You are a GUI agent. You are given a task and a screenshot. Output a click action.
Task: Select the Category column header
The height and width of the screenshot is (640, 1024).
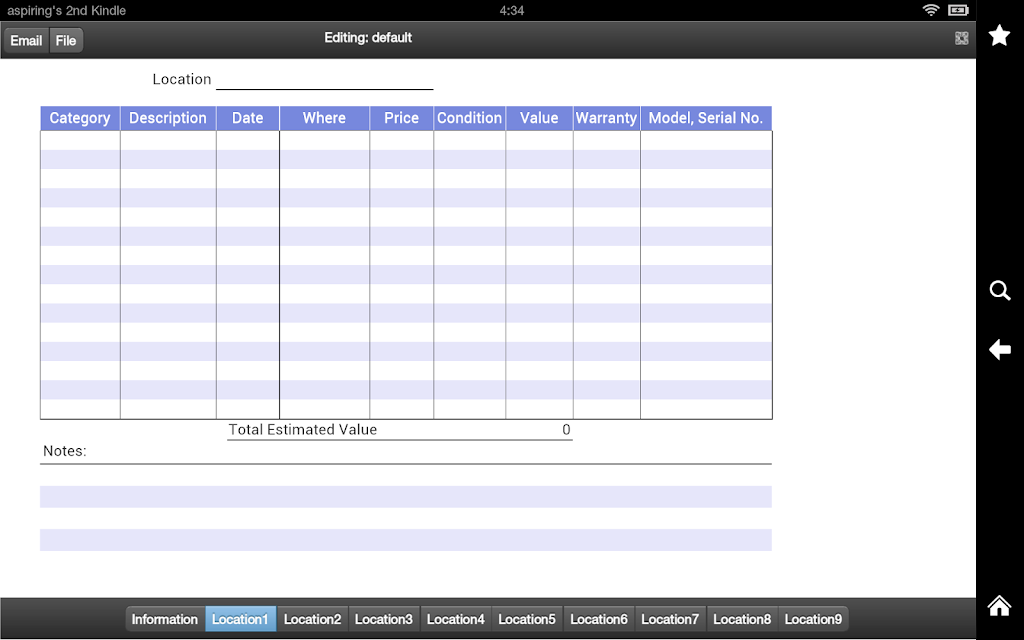80,118
